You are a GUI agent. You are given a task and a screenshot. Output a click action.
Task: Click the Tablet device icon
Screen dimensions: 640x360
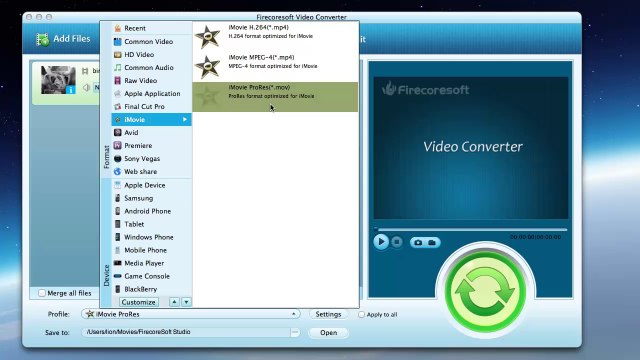118,224
